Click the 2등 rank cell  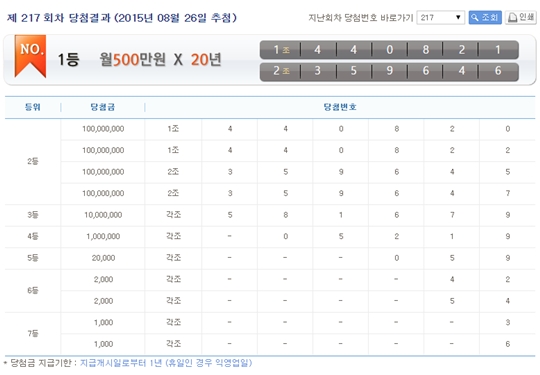pyautogui.click(x=33, y=161)
